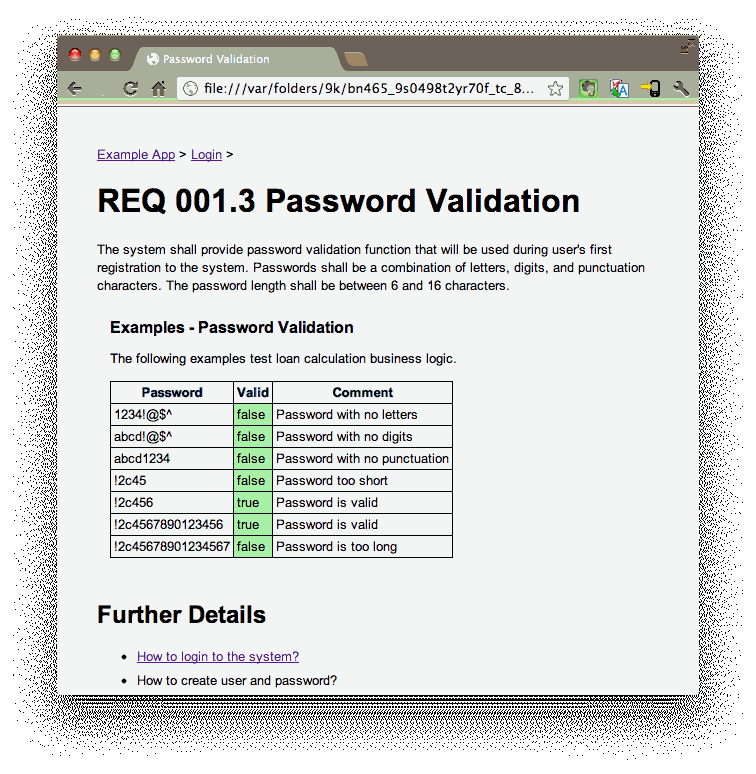The height and width of the screenshot is (774, 756).
Task: Open a new tab with the tab button
Action: pyautogui.click(x=355, y=59)
